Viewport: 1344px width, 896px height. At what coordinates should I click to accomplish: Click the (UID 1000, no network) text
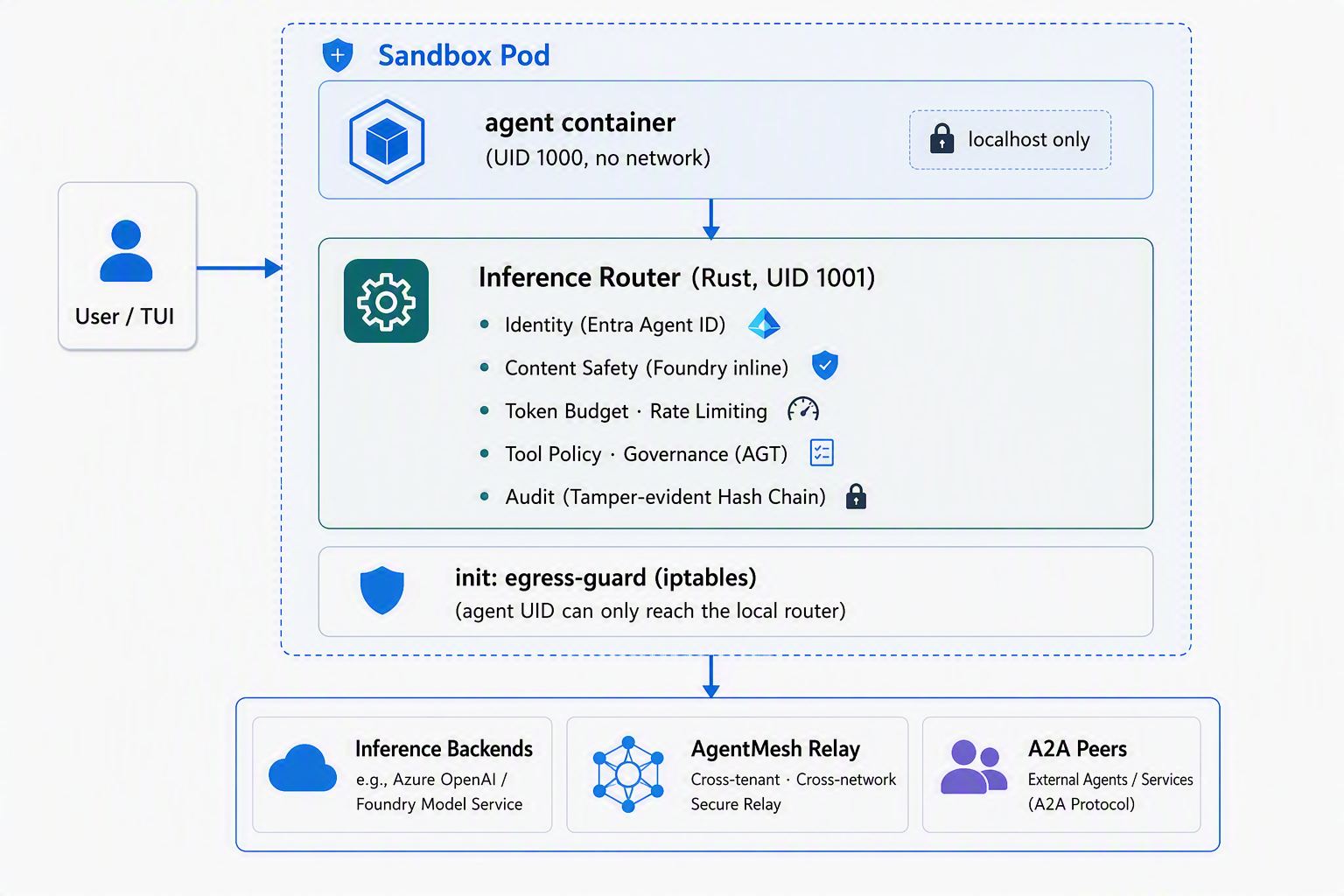pyautogui.click(x=598, y=157)
